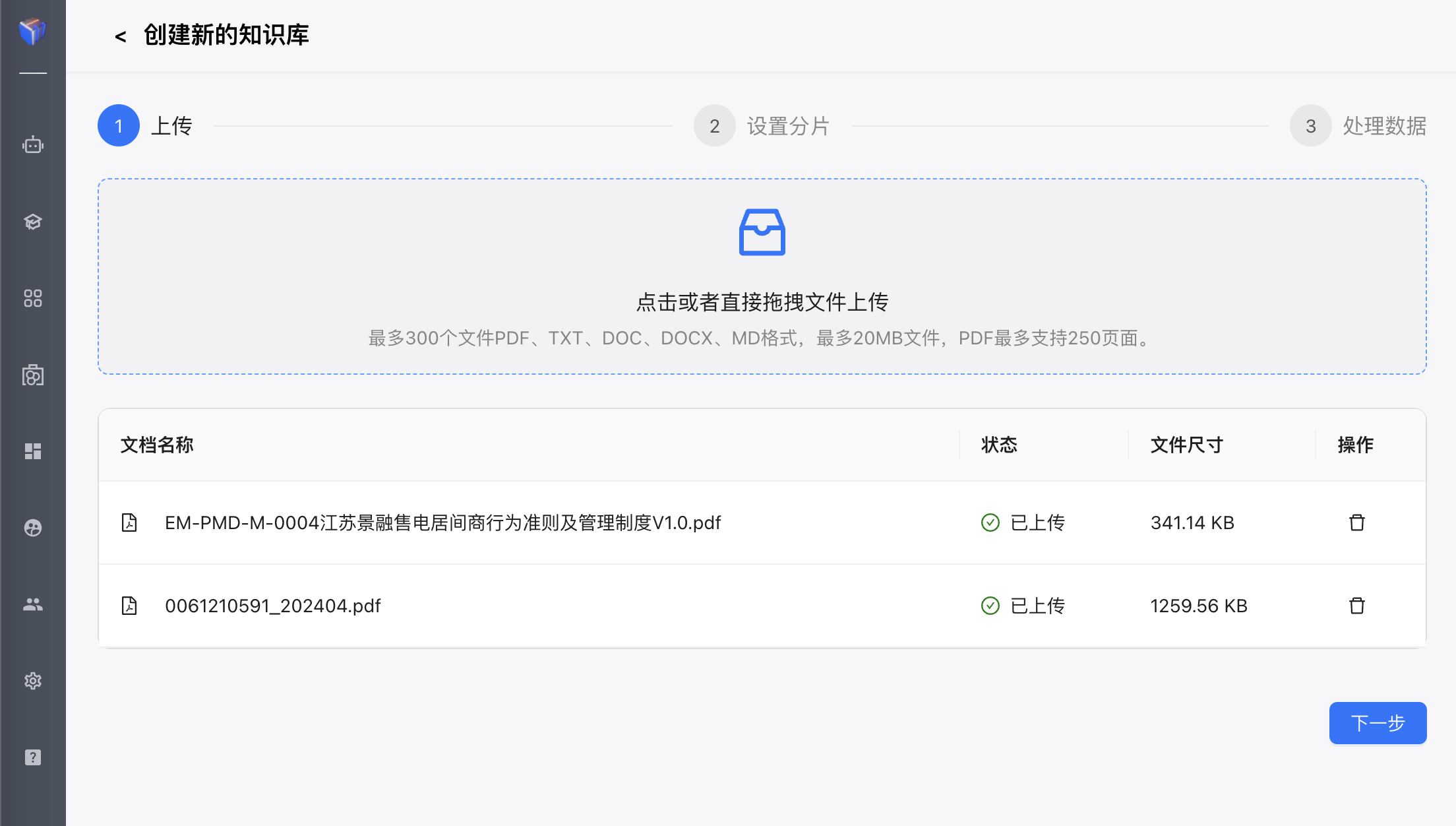Click the camera-like sidebar icon

point(33,375)
